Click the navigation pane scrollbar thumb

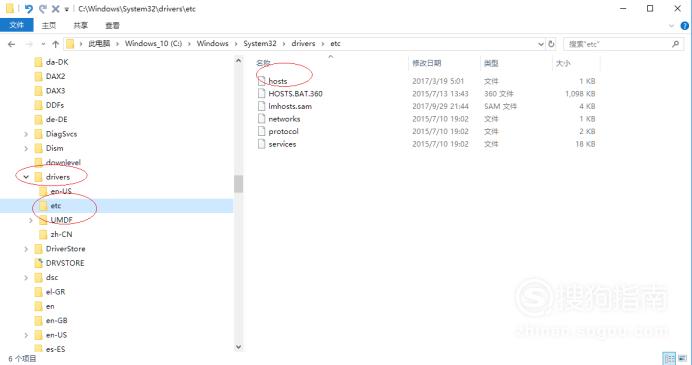tap(238, 184)
